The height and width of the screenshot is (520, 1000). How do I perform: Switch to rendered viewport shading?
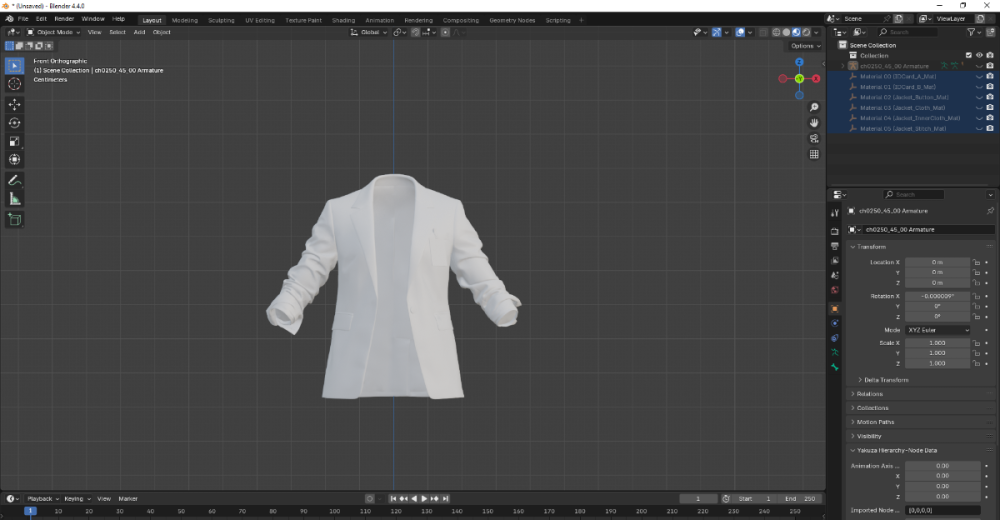(x=806, y=32)
